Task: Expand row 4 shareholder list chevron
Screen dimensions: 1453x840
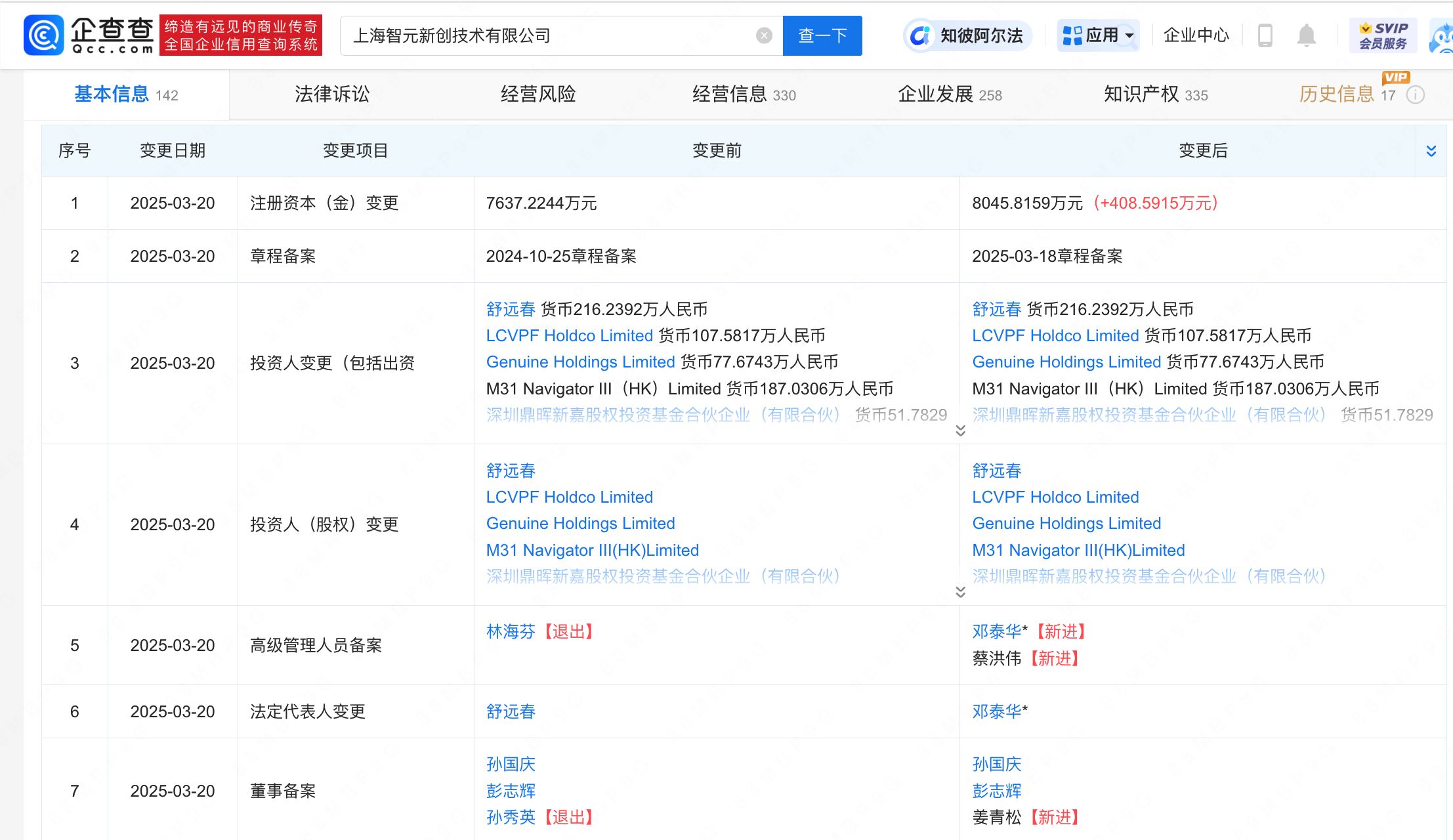Action: tap(960, 591)
